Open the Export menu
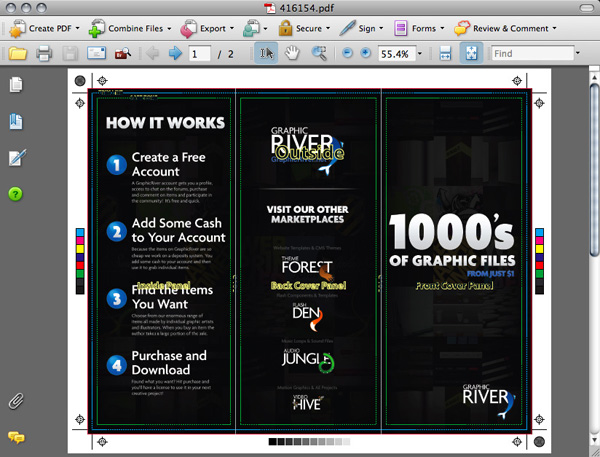The height and width of the screenshot is (457, 600). (207, 28)
